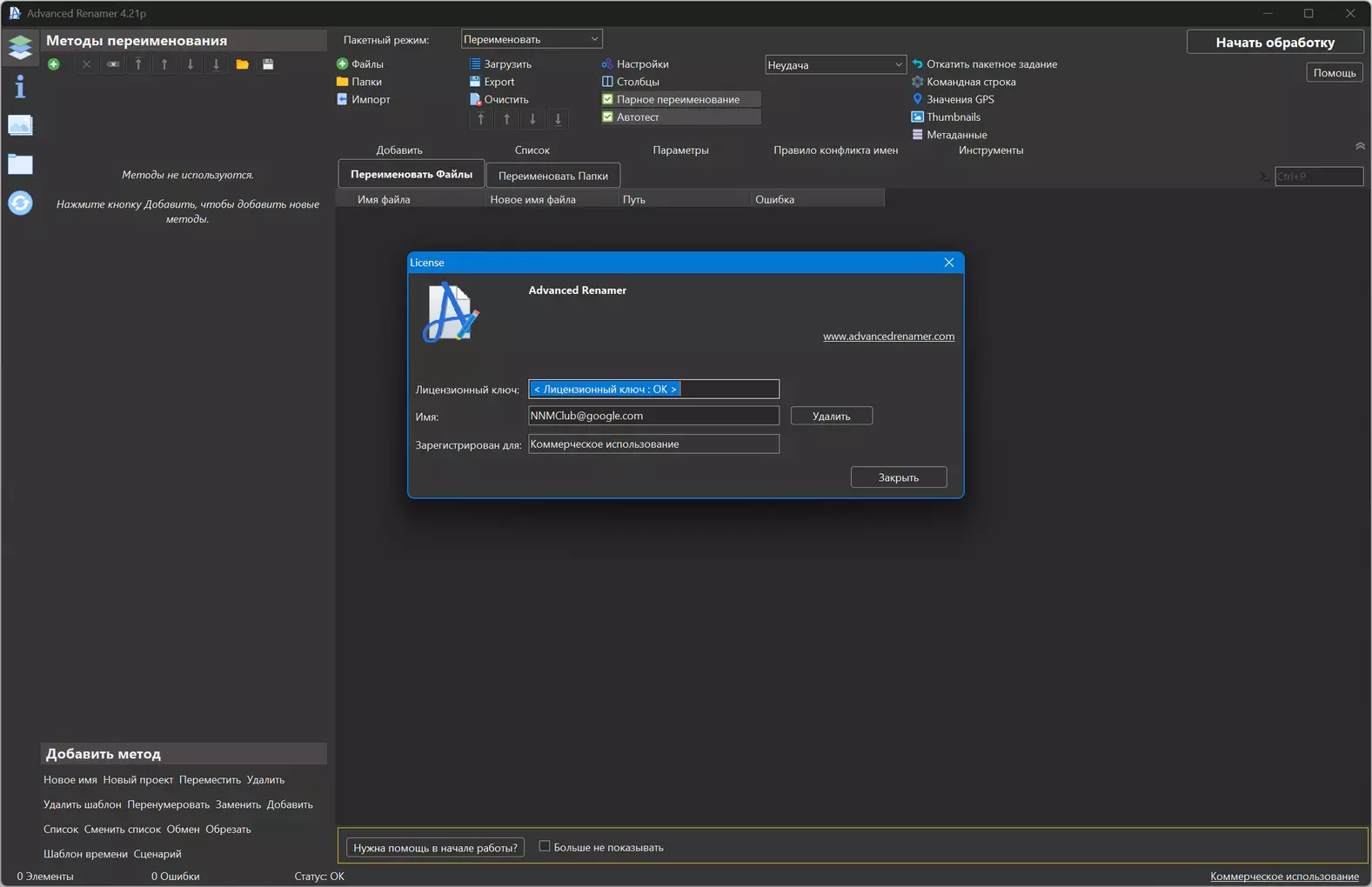1372x887 pixels.
Task: Click the Загрузить list icon
Action: coord(475,63)
